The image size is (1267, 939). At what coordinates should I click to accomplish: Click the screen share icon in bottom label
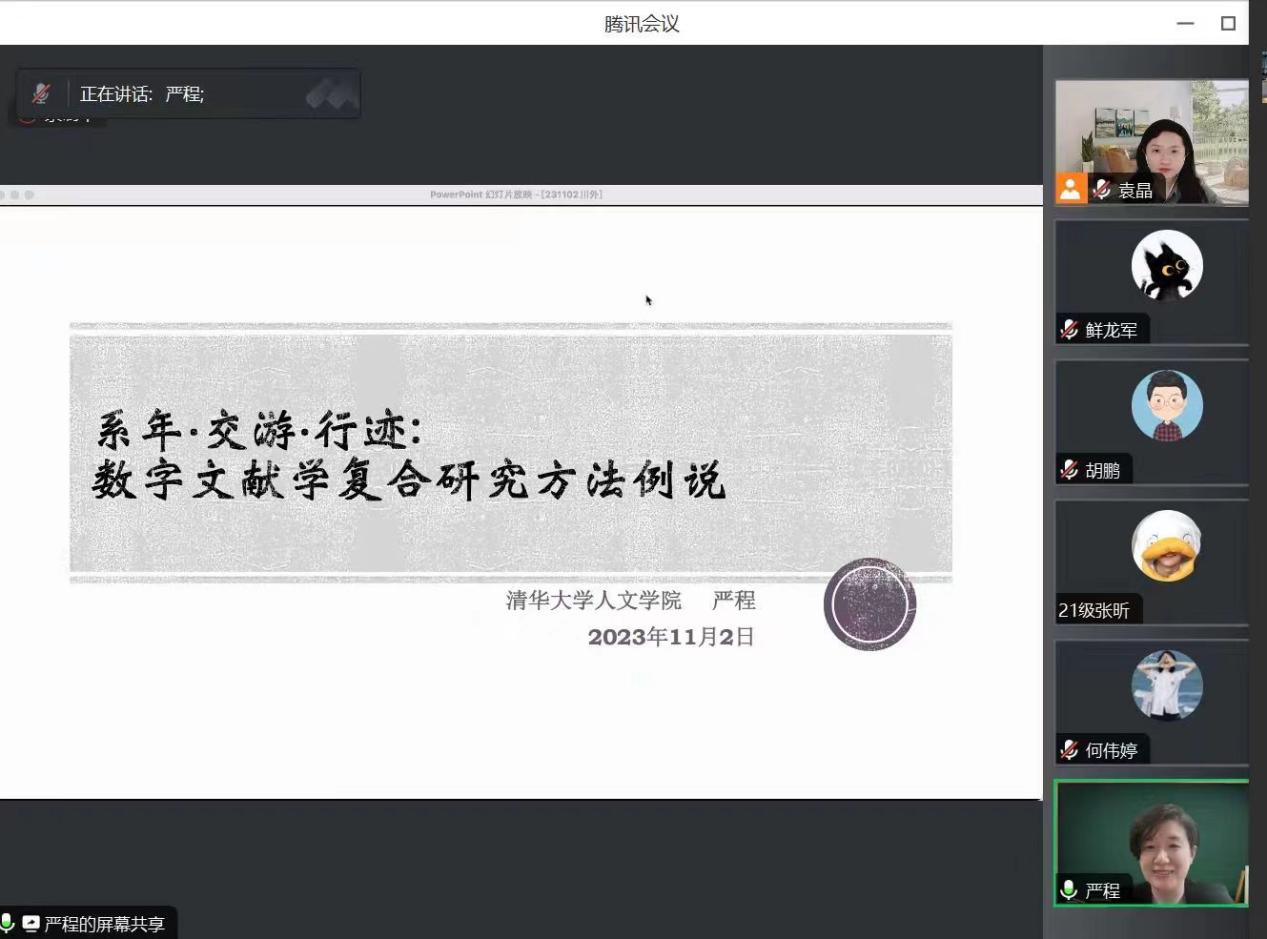coord(30,923)
